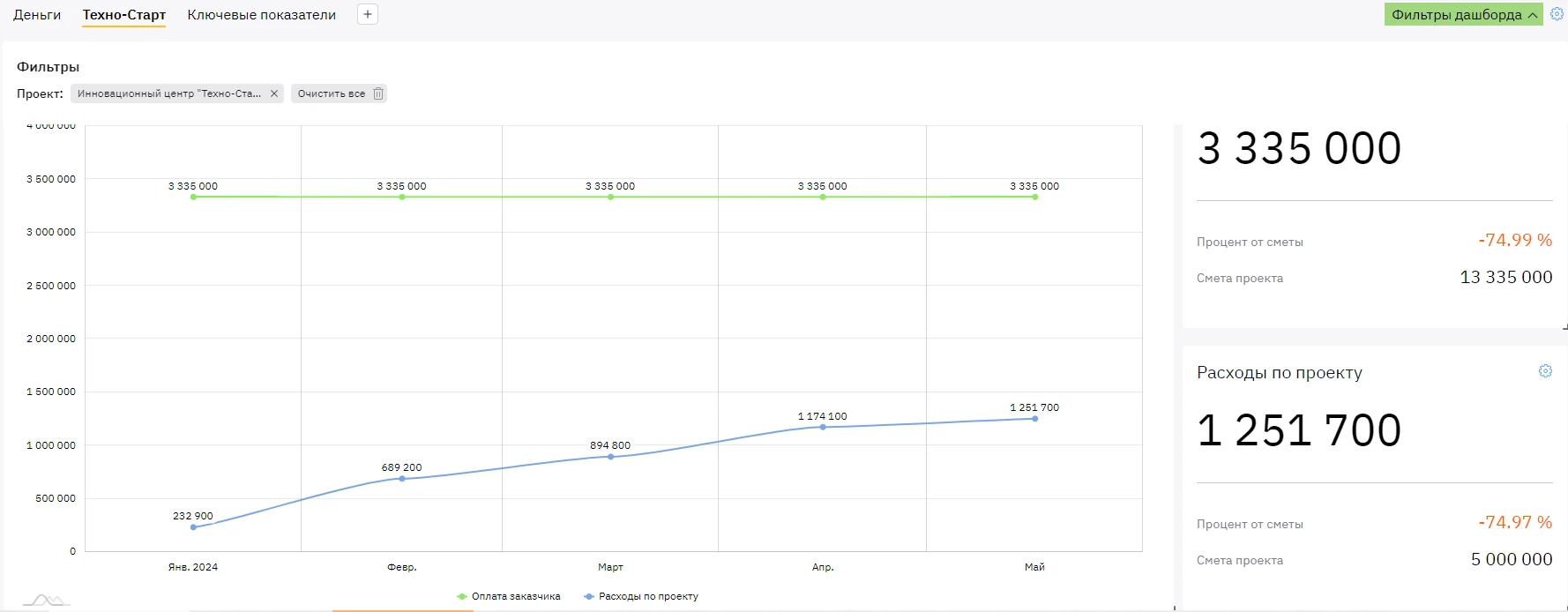Clear all filters with Очистить все
1568x612 pixels.
tap(340, 93)
